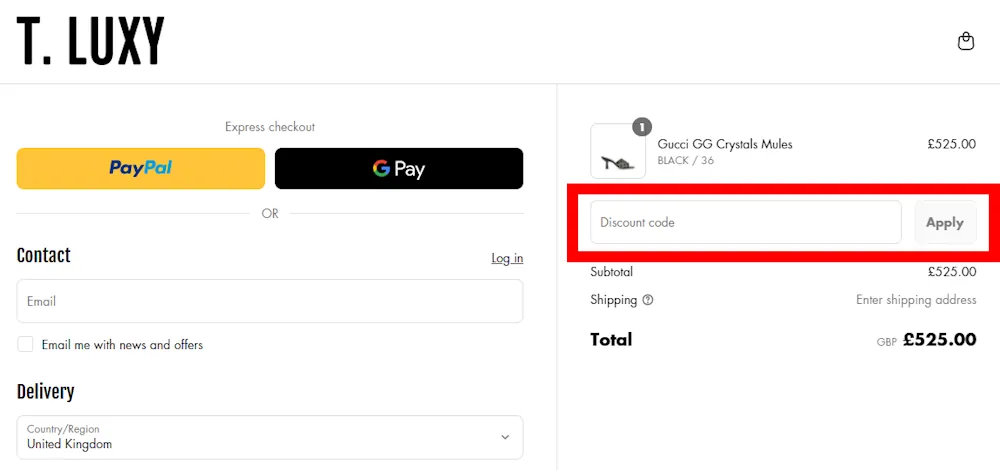Image resolution: width=1000 pixels, height=470 pixels.
Task: Click the BLACK / 36 variant text
Action: coord(686,160)
